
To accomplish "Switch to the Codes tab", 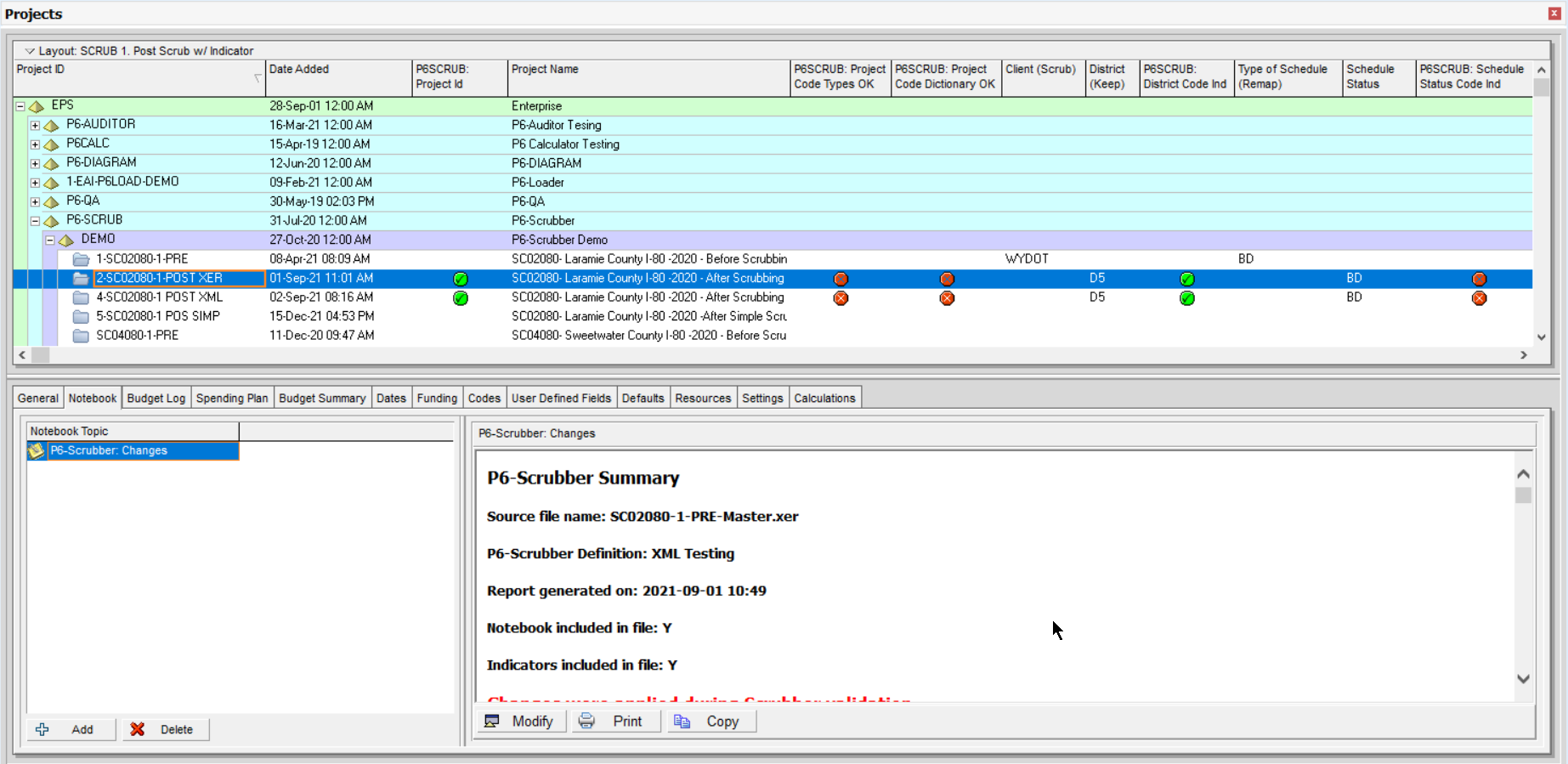I will pos(484,398).
